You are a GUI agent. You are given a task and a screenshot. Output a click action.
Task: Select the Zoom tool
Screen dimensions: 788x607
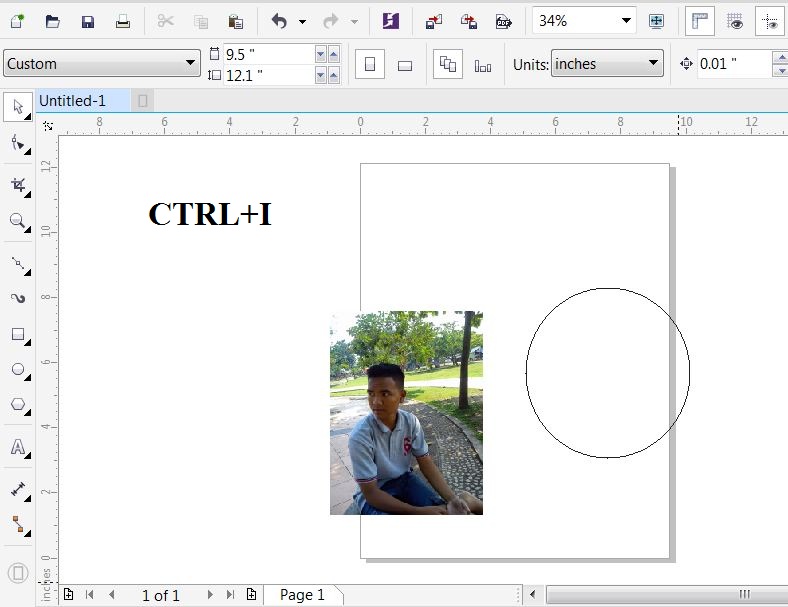(18, 221)
